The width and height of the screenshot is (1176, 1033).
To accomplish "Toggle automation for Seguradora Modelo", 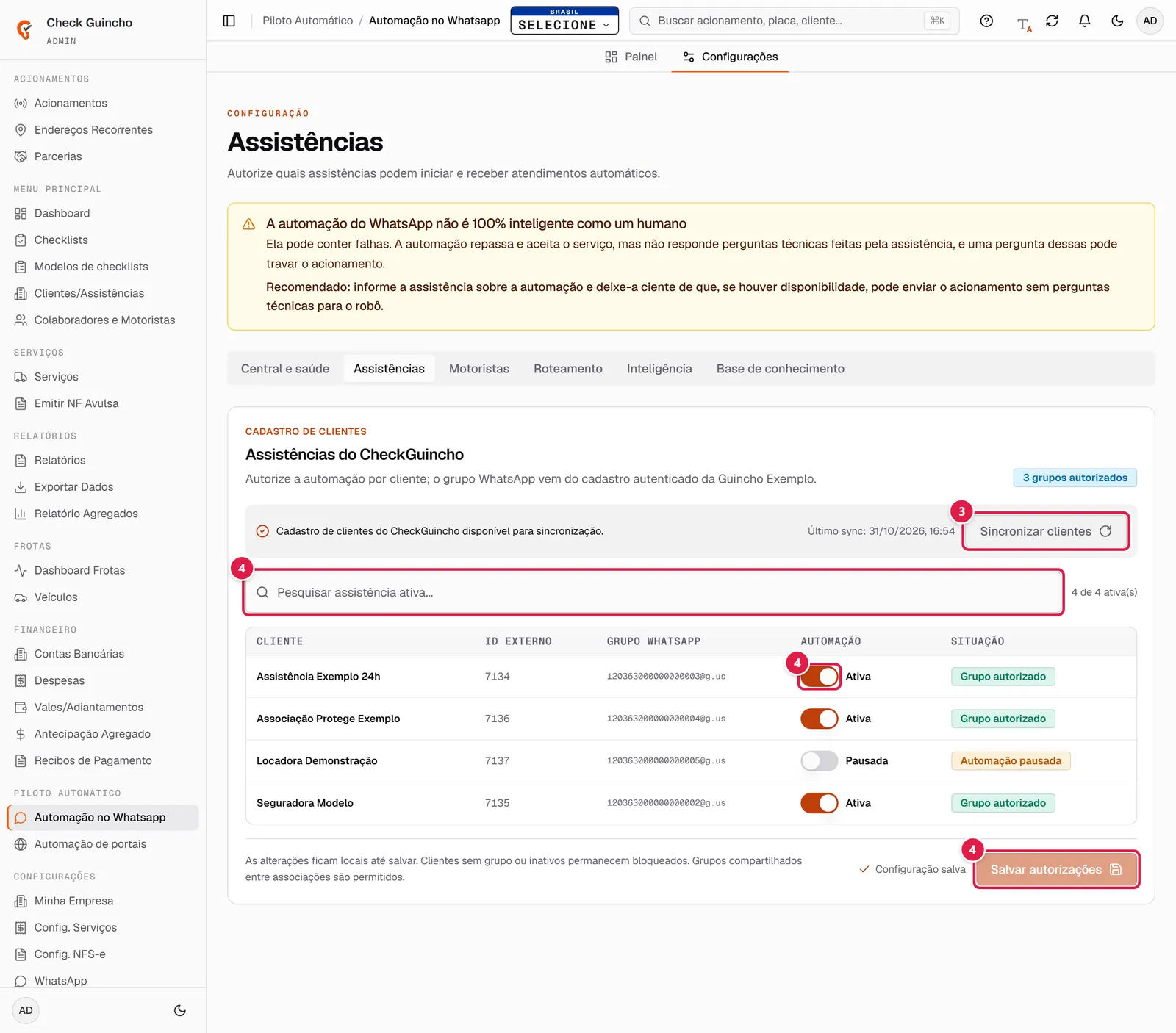I will (819, 803).
